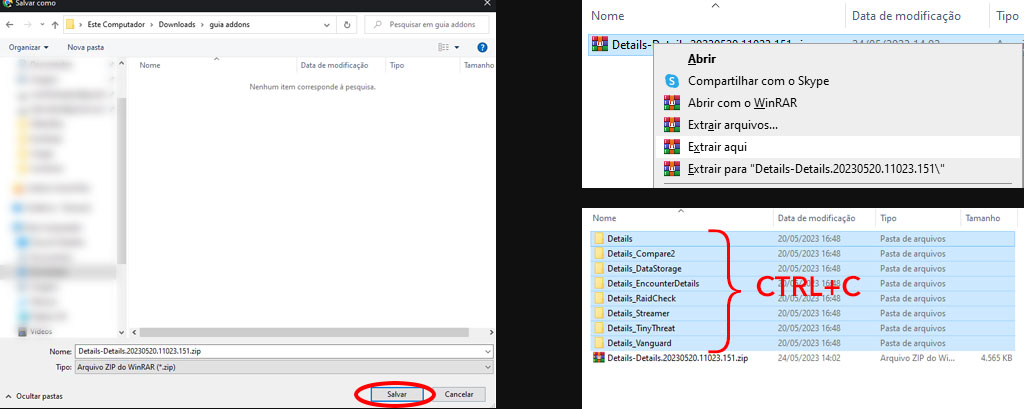Sort by Data de modificação in save dialog
This screenshot has height=409, width=1024.
[x=334, y=65]
